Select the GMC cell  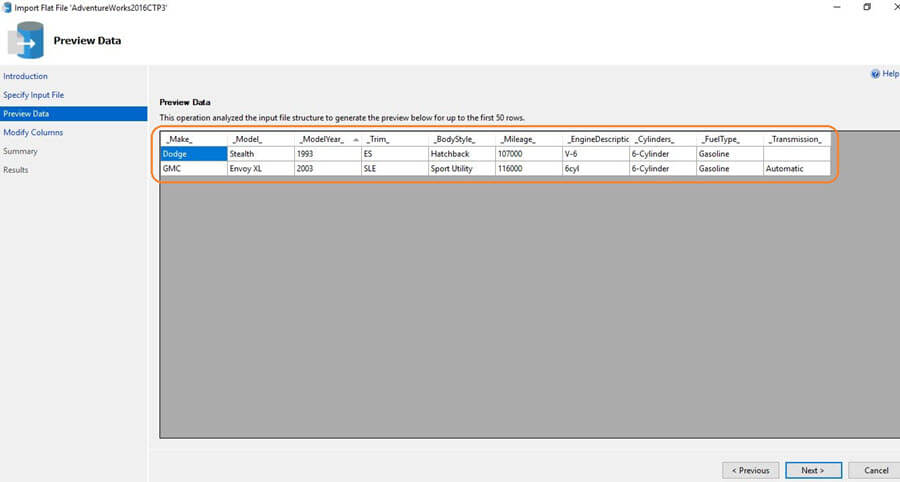coord(194,169)
